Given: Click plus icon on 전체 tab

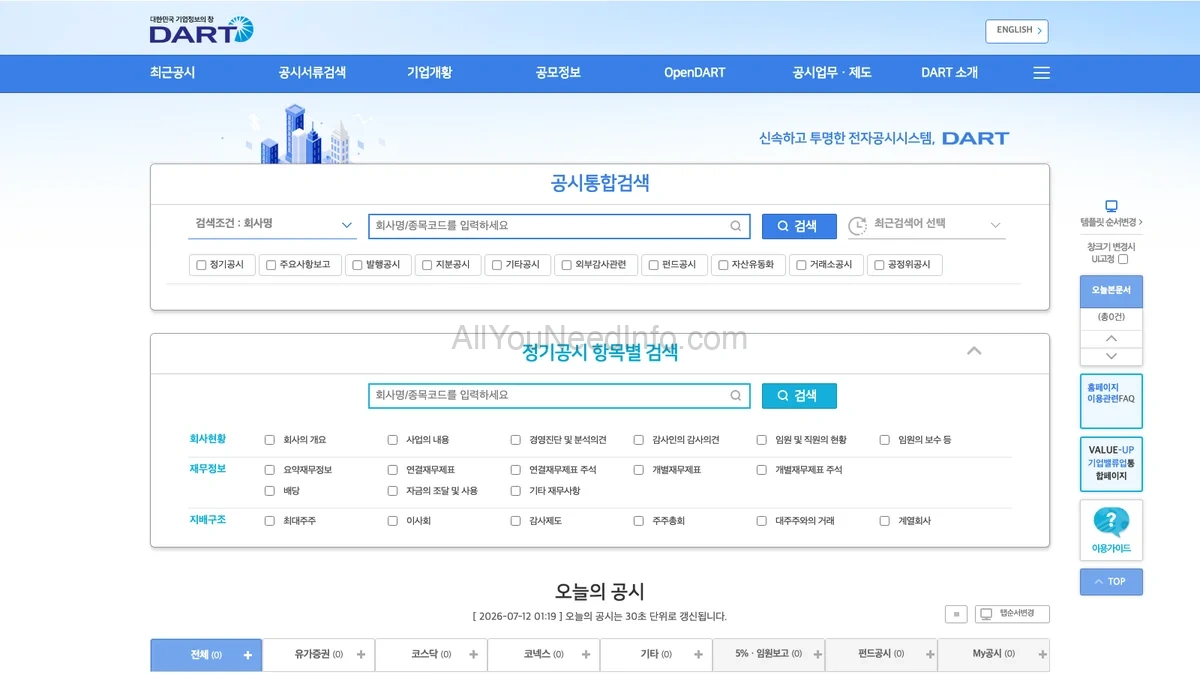Looking at the screenshot, I should click(247, 655).
